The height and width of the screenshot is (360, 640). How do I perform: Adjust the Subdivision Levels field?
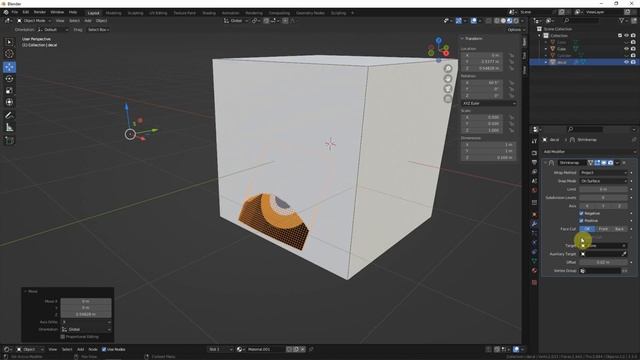(x=603, y=198)
